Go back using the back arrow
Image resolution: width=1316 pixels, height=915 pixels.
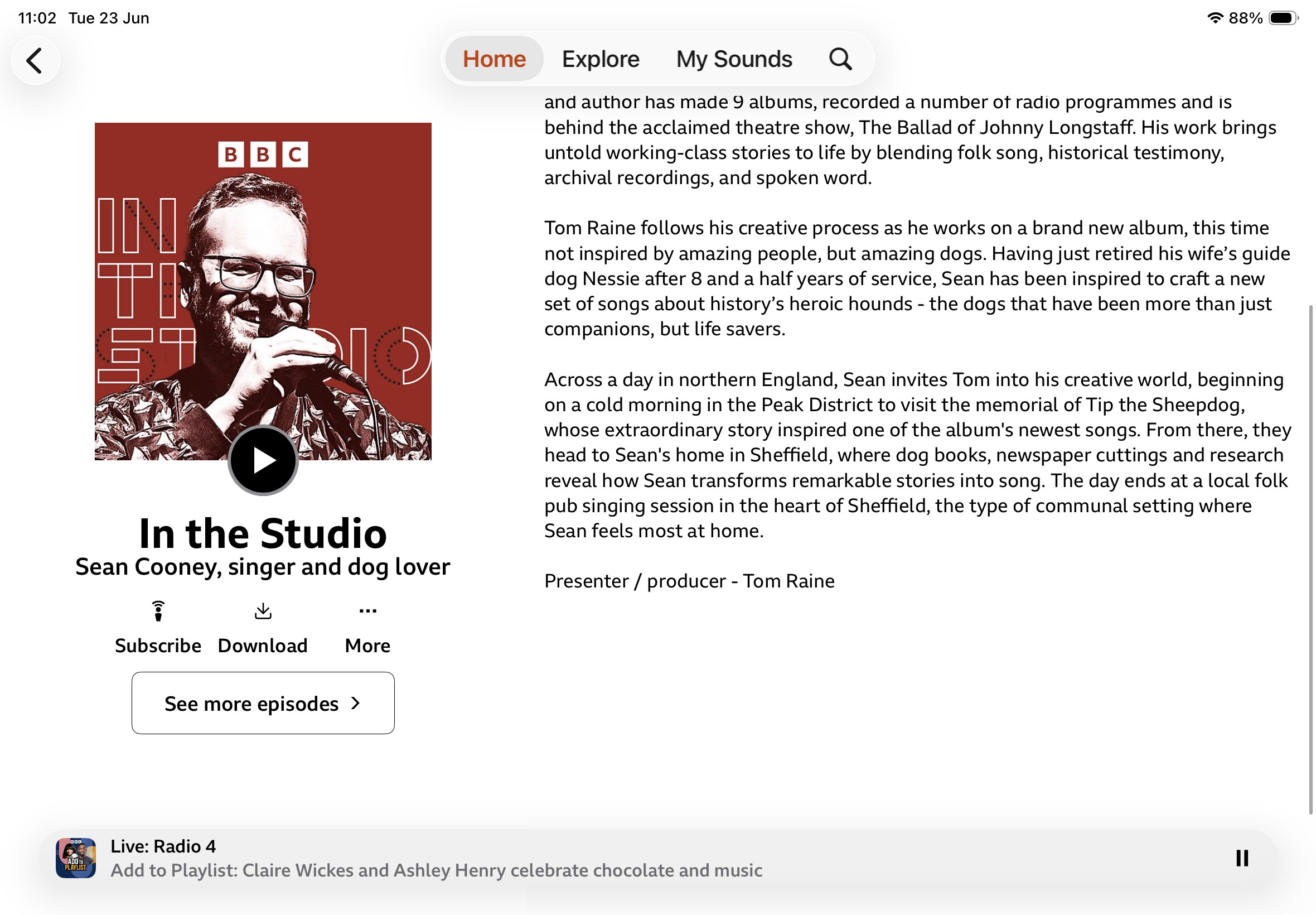tap(35, 60)
